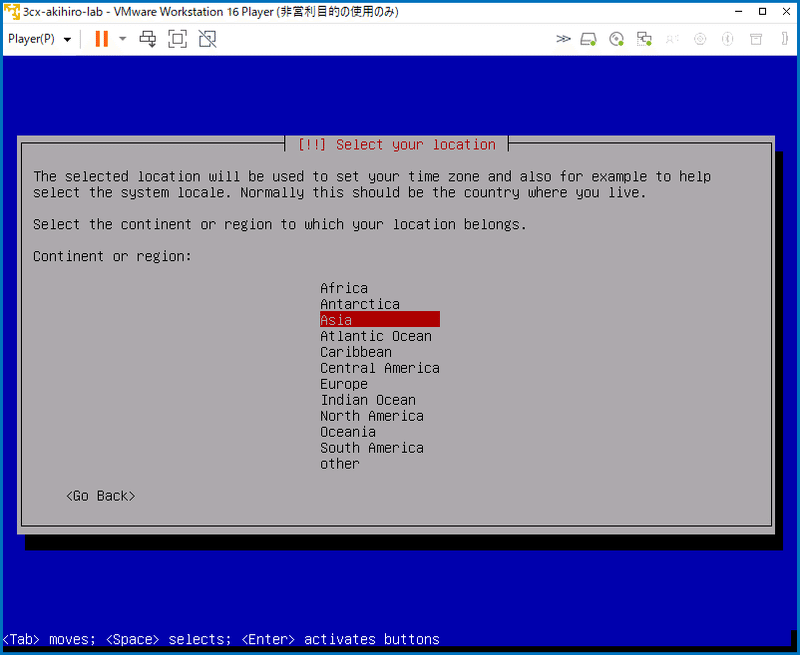Select Antarctica from the region list
This screenshot has width=800, height=655.
[x=360, y=304]
